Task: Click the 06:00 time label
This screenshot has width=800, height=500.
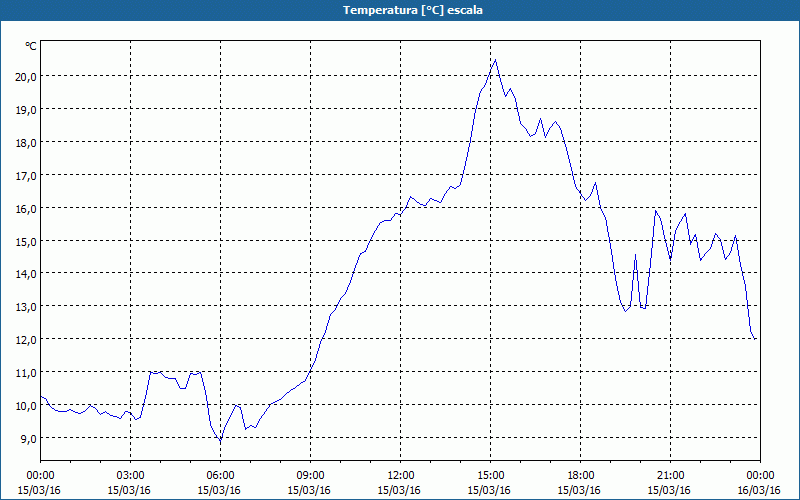Action: click(220, 476)
